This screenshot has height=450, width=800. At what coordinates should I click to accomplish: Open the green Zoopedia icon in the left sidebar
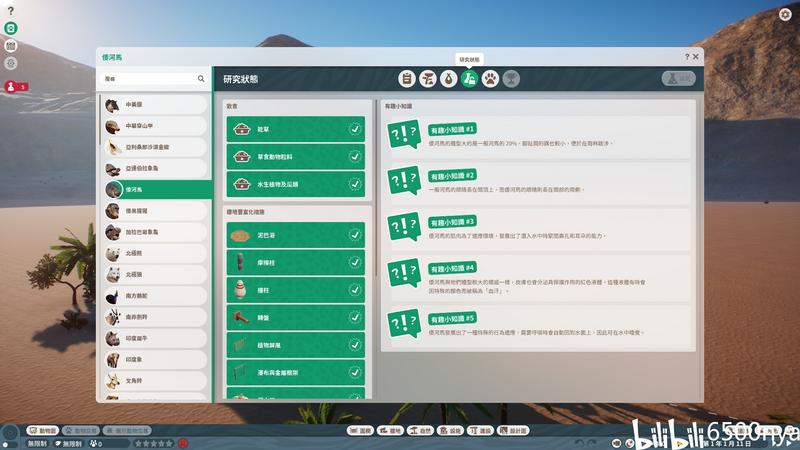click(x=11, y=28)
